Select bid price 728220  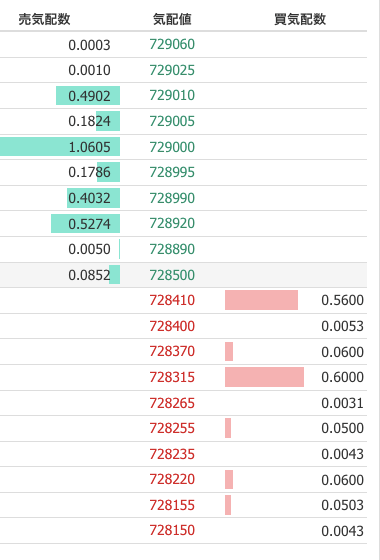pos(172,479)
